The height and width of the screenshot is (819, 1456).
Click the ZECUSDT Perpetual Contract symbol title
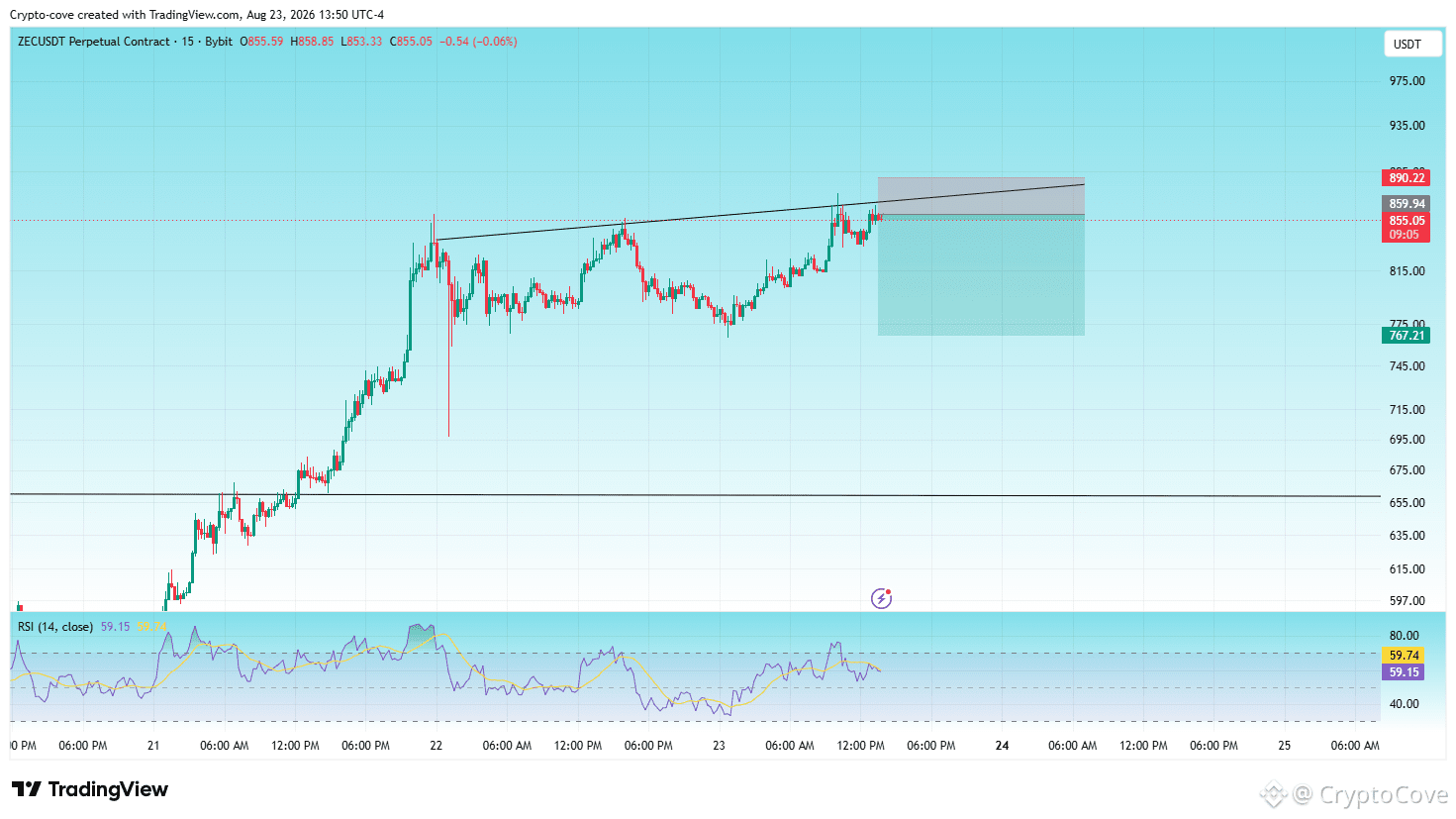click(94, 42)
